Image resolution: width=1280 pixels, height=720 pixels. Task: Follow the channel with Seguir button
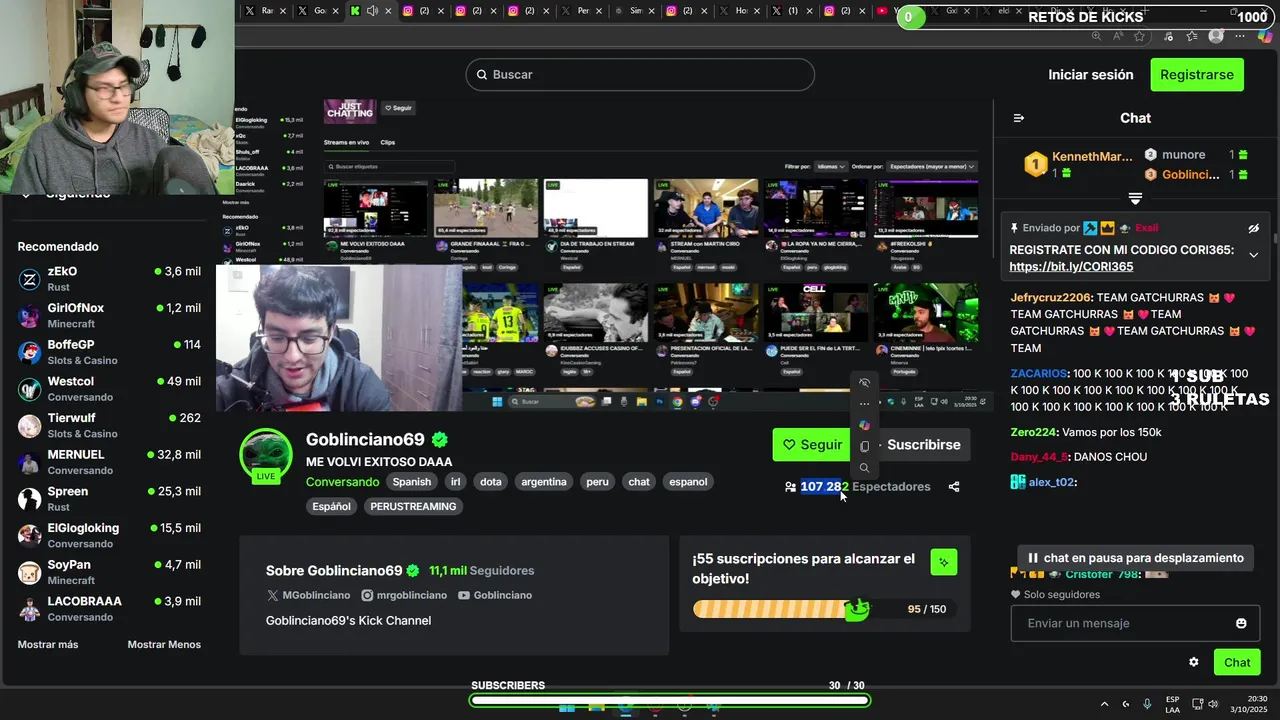coord(812,445)
